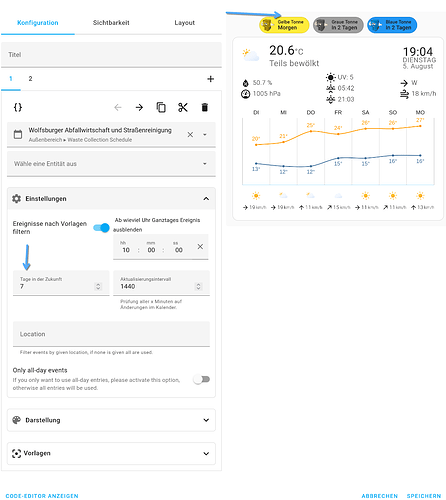The width and height of the screenshot is (446, 500).
Task: Add new entity tab with plus
Action: pos(210,79)
